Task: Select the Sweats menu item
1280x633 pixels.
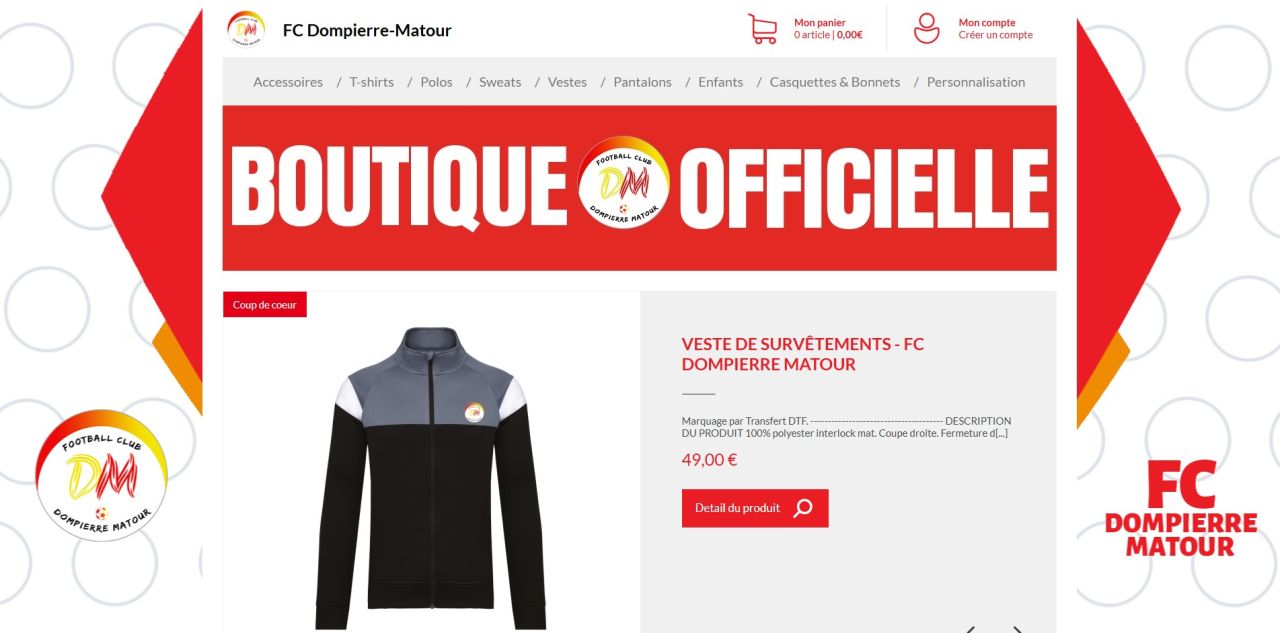Action: click(500, 82)
